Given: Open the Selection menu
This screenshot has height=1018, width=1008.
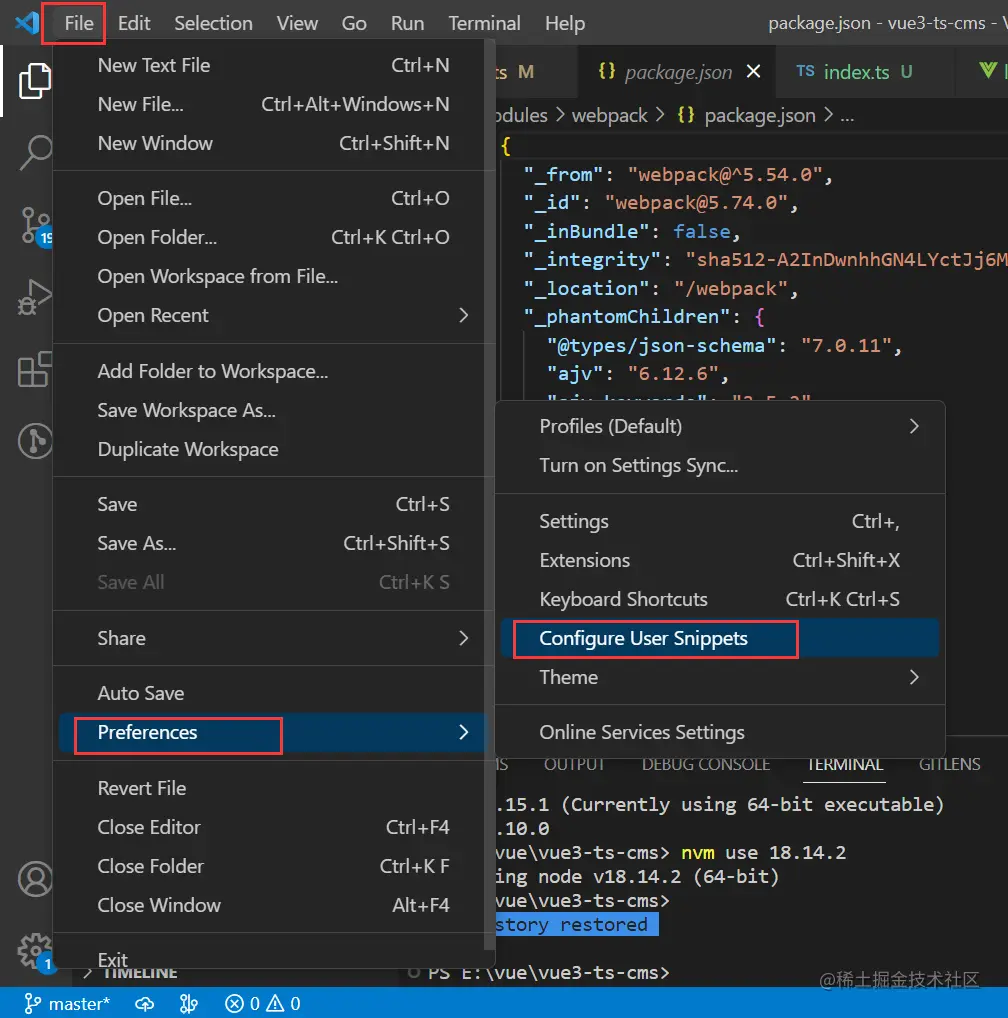Looking at the screenshot, I should click(x=213, y=23).
